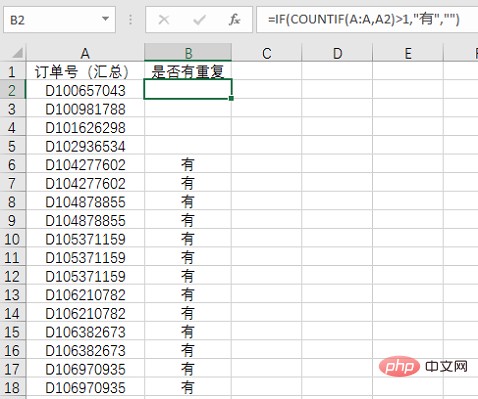478x399 pixels.
Task: Click D104878855 in row 9
Action: (85, 220)
